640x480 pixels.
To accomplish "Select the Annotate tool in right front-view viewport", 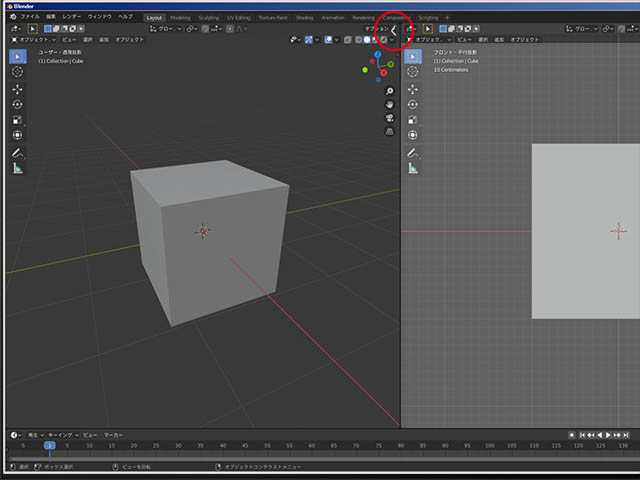I will [413, 153].
